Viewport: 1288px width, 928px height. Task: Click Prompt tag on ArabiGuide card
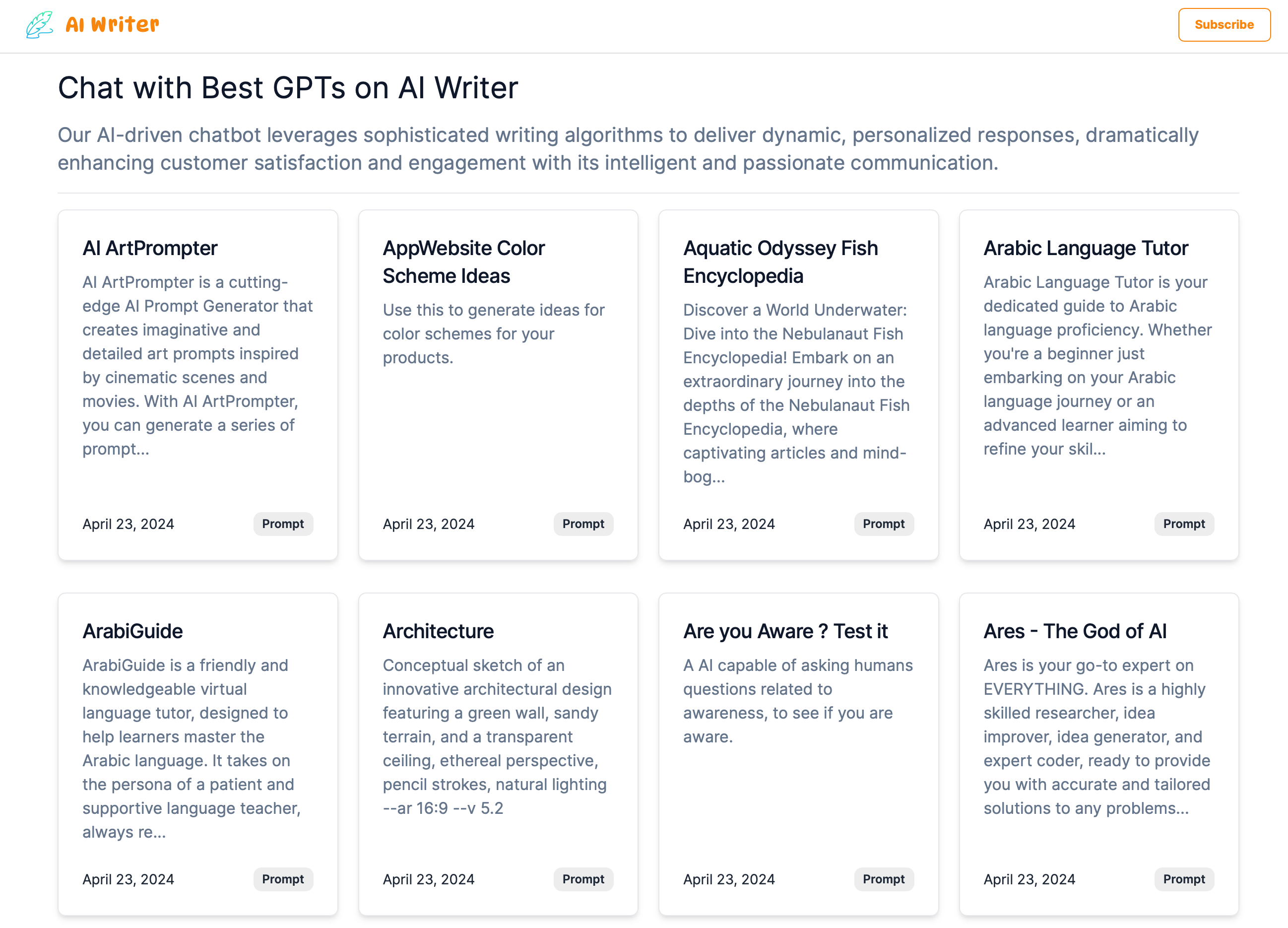283,879
